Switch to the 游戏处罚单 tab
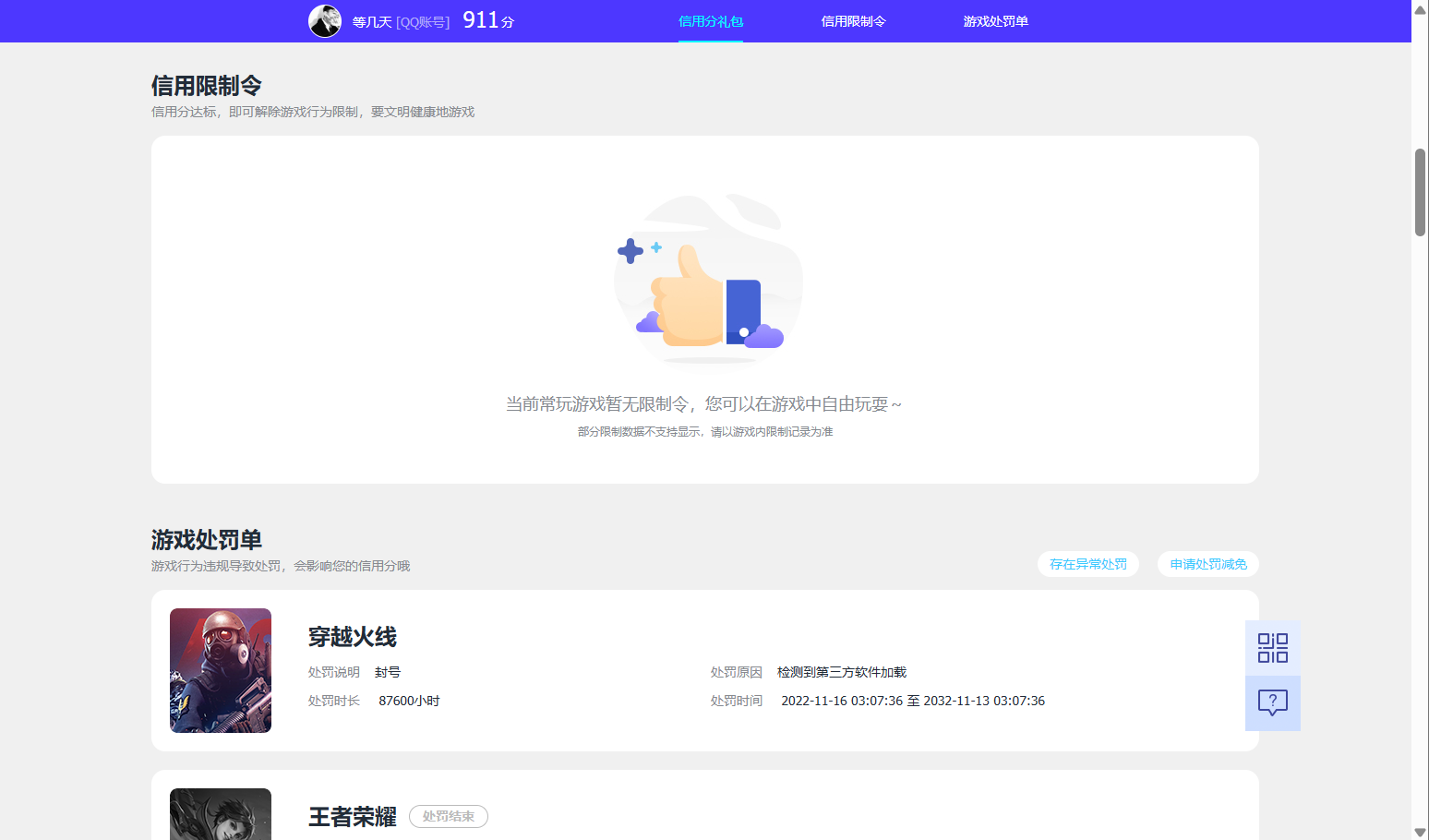 point(996,21)
